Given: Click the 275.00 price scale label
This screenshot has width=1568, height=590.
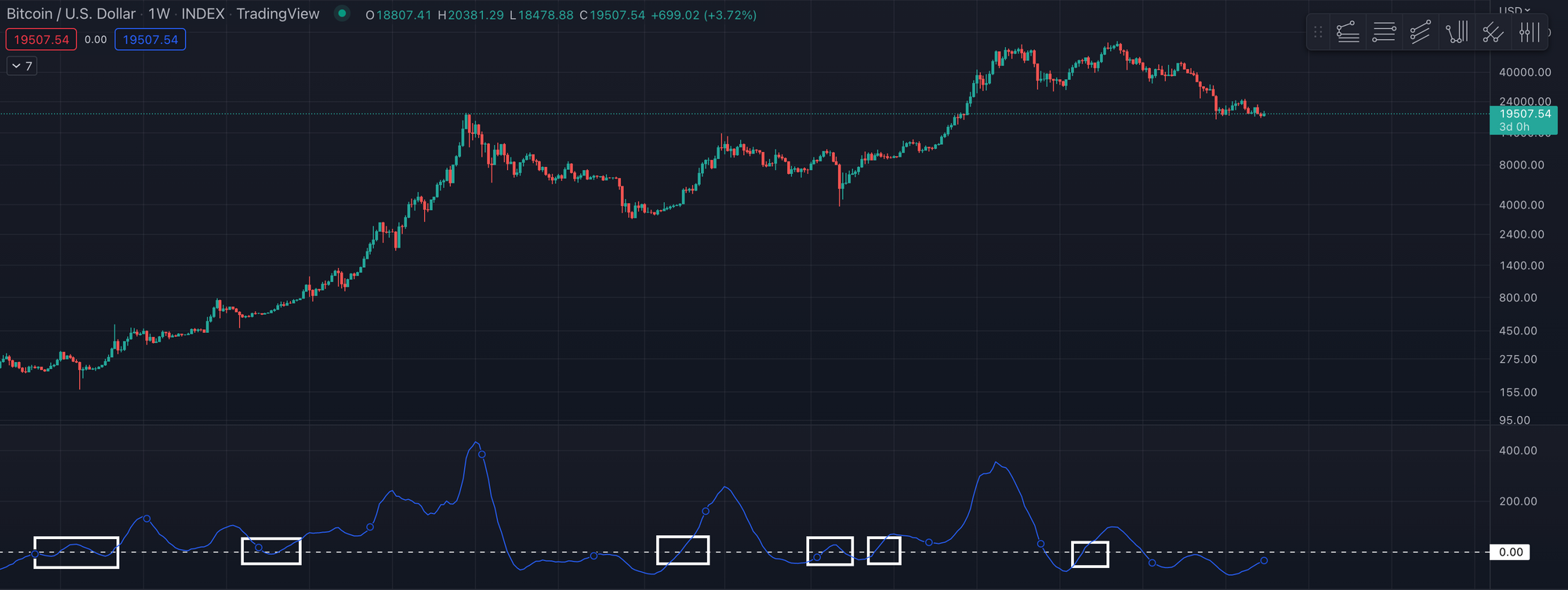Looking at the screenshot, I should [1519, 359].
